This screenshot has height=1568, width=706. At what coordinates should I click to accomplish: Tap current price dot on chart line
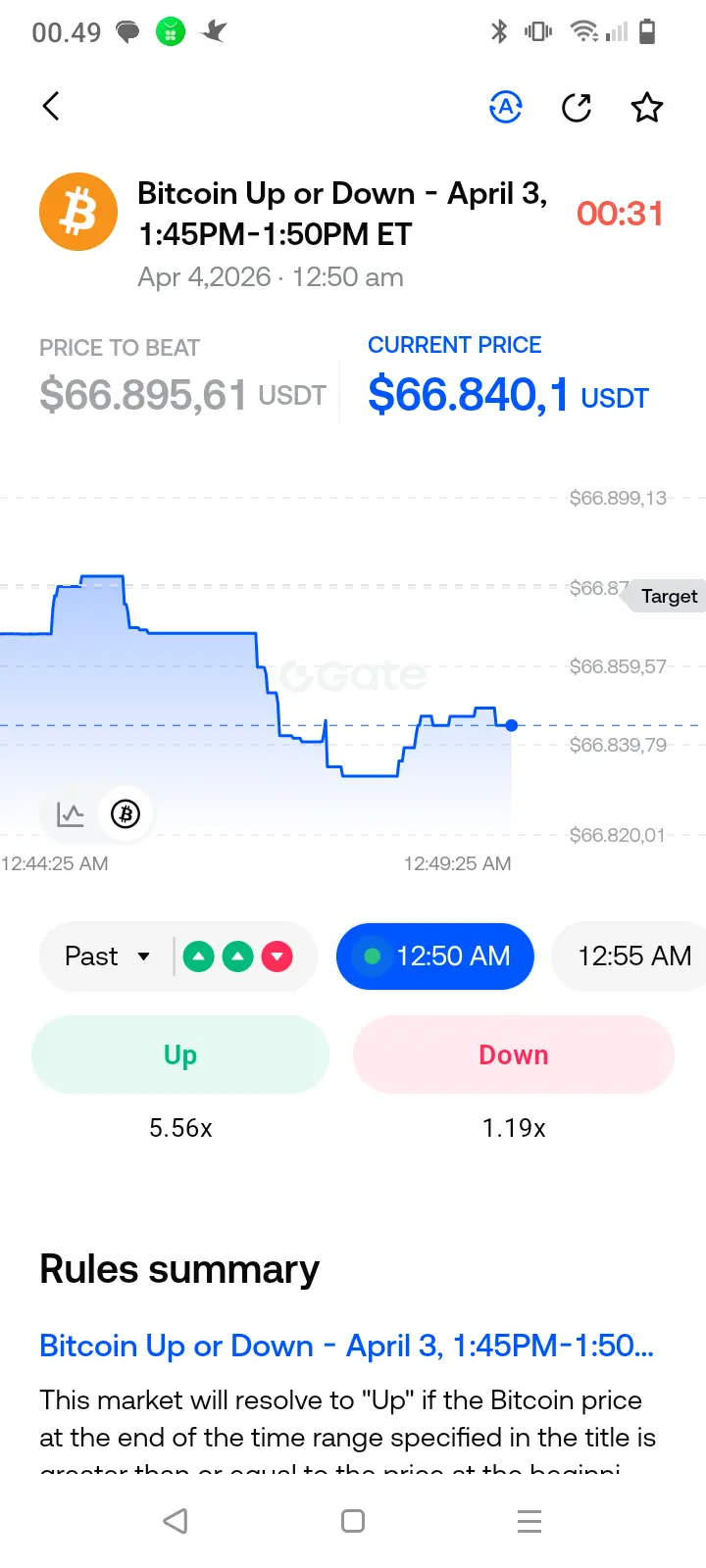(x=511, y=725)
